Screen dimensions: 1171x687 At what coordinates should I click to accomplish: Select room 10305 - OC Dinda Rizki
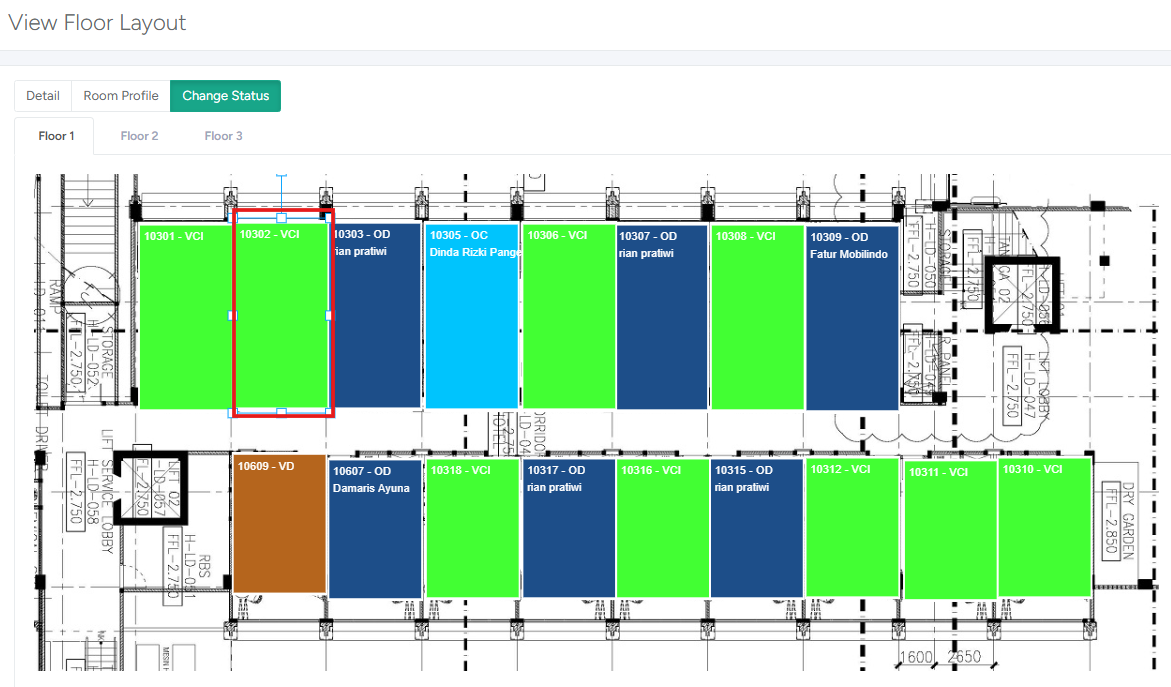pyautogui.click(x=472, y=315)
